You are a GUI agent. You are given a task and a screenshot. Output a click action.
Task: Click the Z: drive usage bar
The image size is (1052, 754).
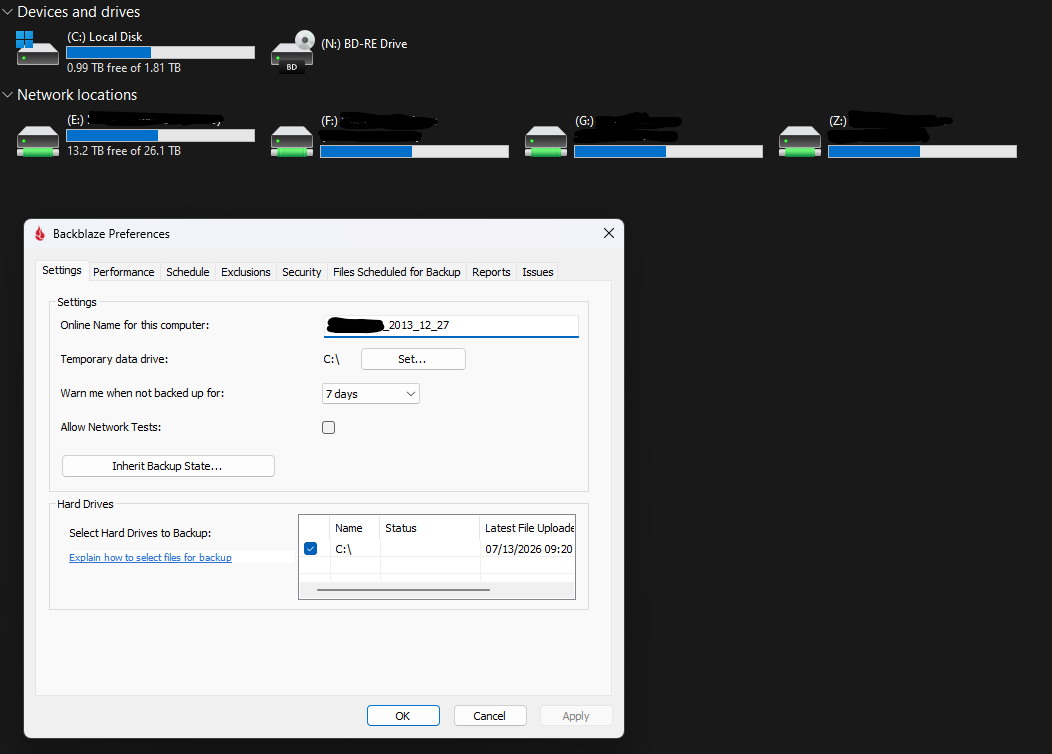[923, 152]
